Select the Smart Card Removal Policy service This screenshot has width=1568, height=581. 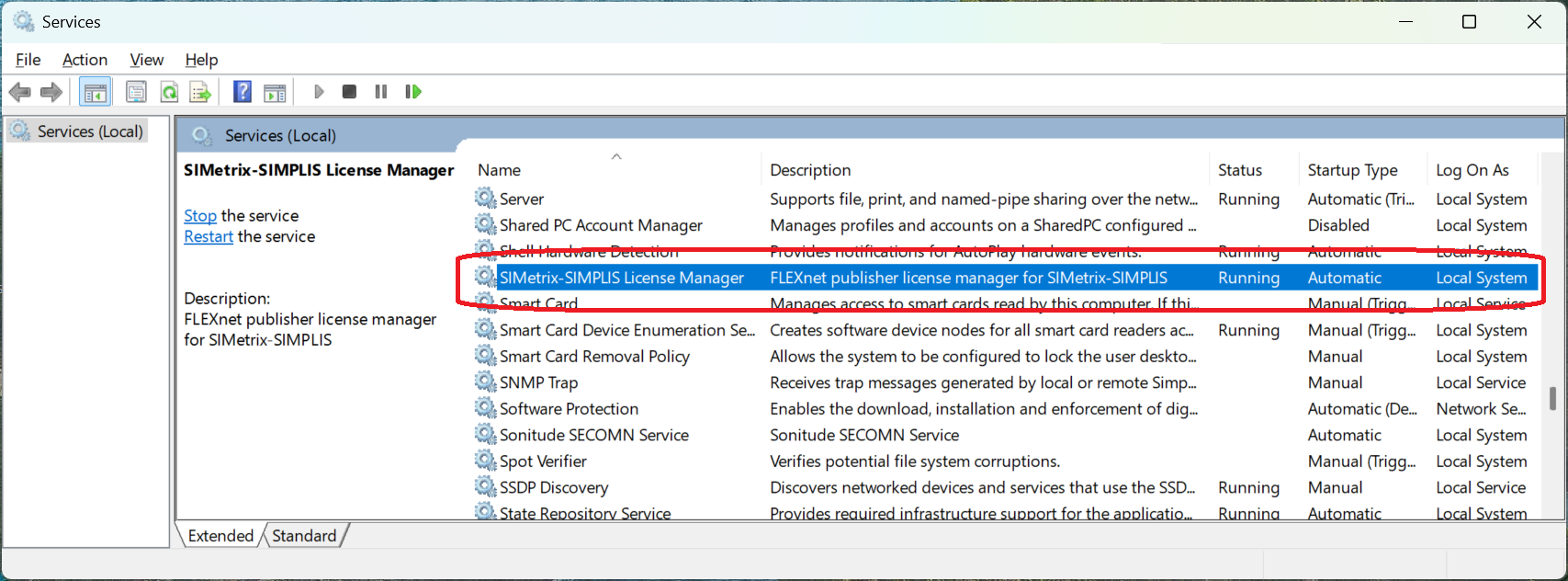pos(594,356)
